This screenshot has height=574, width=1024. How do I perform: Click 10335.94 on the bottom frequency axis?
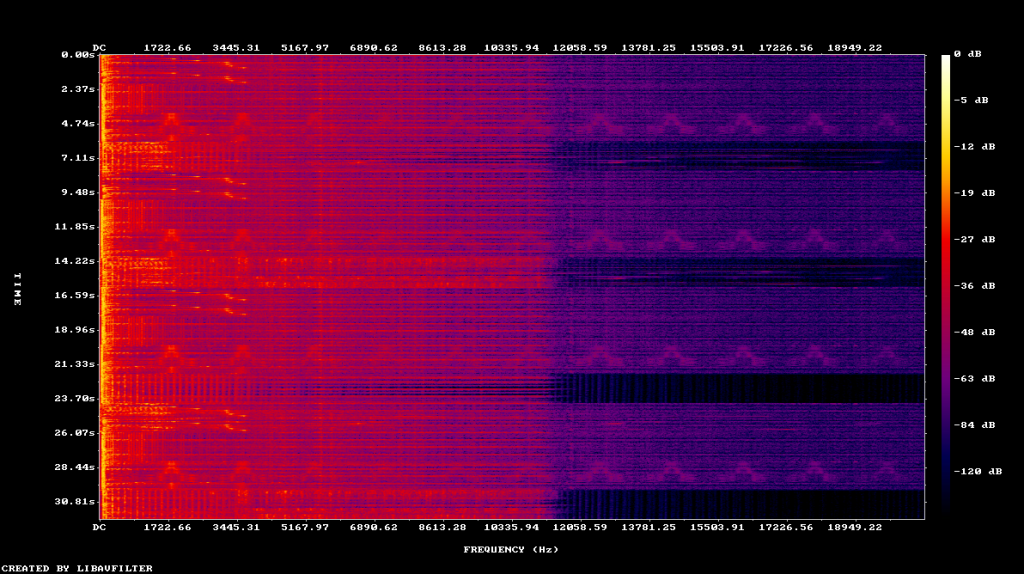coord(511,527)
